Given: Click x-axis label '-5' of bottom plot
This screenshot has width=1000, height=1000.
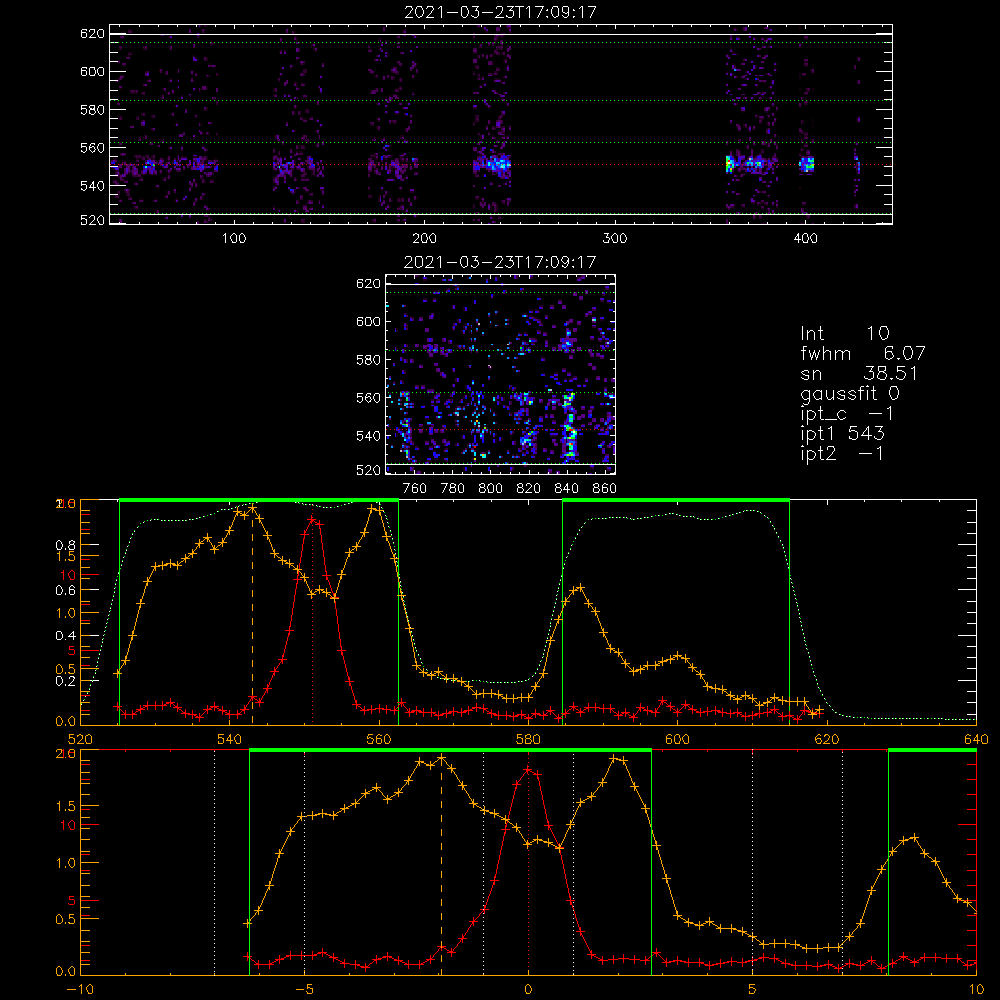Looking at the screenshot, I should (304, 990).
